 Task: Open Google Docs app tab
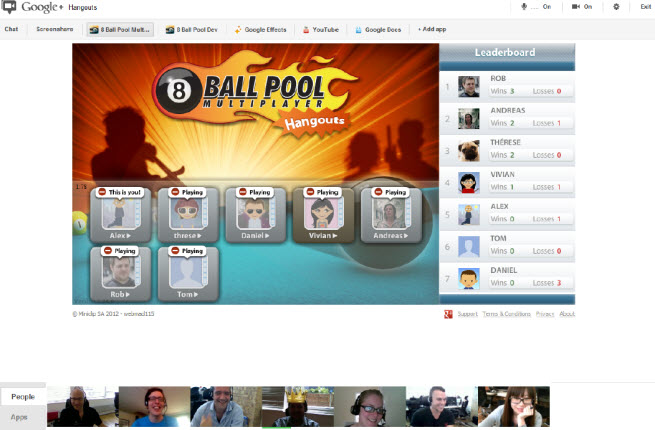coord(378,30)
